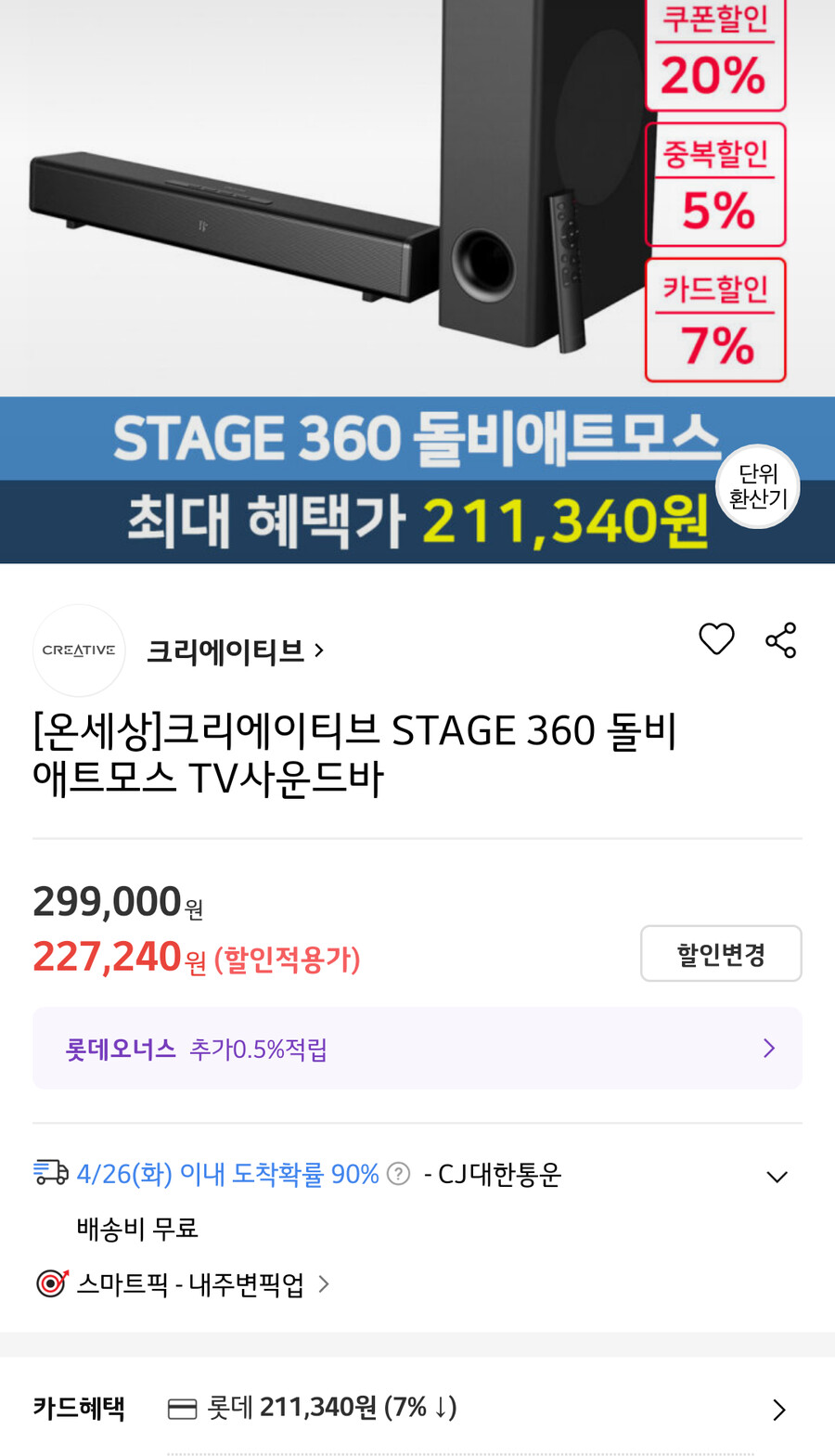
Task: Click the card icon beside 롯데 211,340원
Action: click(x=182, y=1407)
